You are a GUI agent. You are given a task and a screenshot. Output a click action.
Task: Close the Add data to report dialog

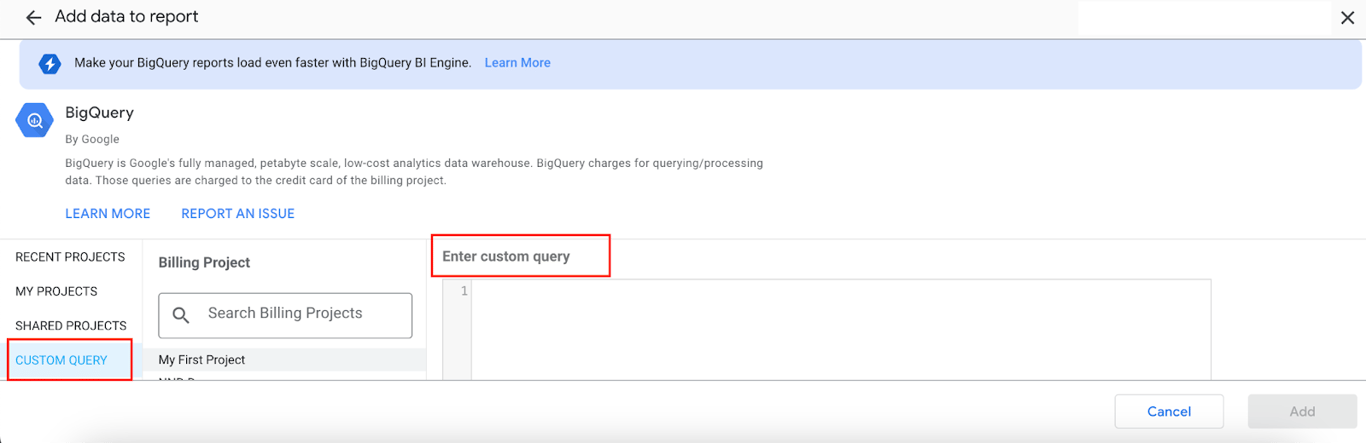pos(1347,18)
